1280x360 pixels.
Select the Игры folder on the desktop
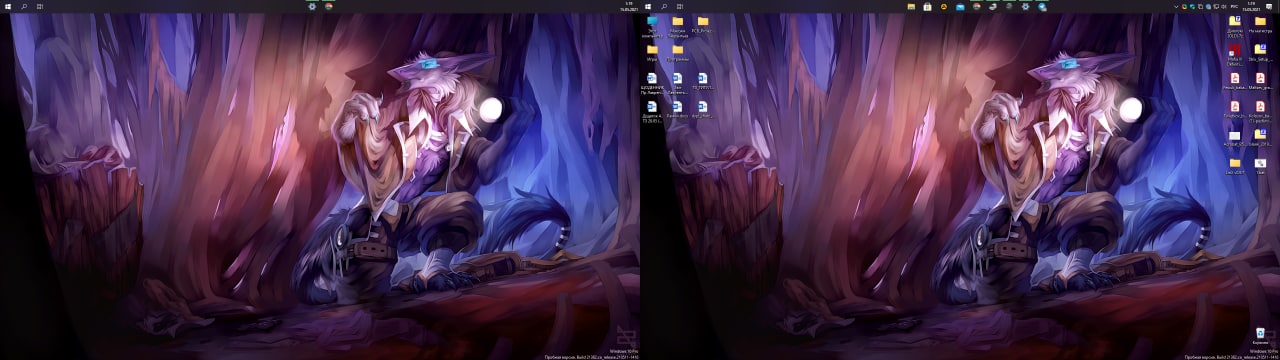[x=653, y=52]
